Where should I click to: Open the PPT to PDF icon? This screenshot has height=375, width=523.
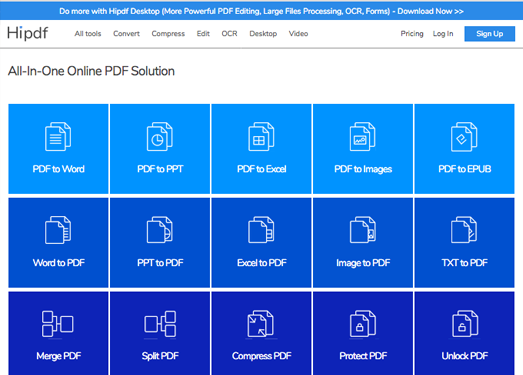(160, 230)
